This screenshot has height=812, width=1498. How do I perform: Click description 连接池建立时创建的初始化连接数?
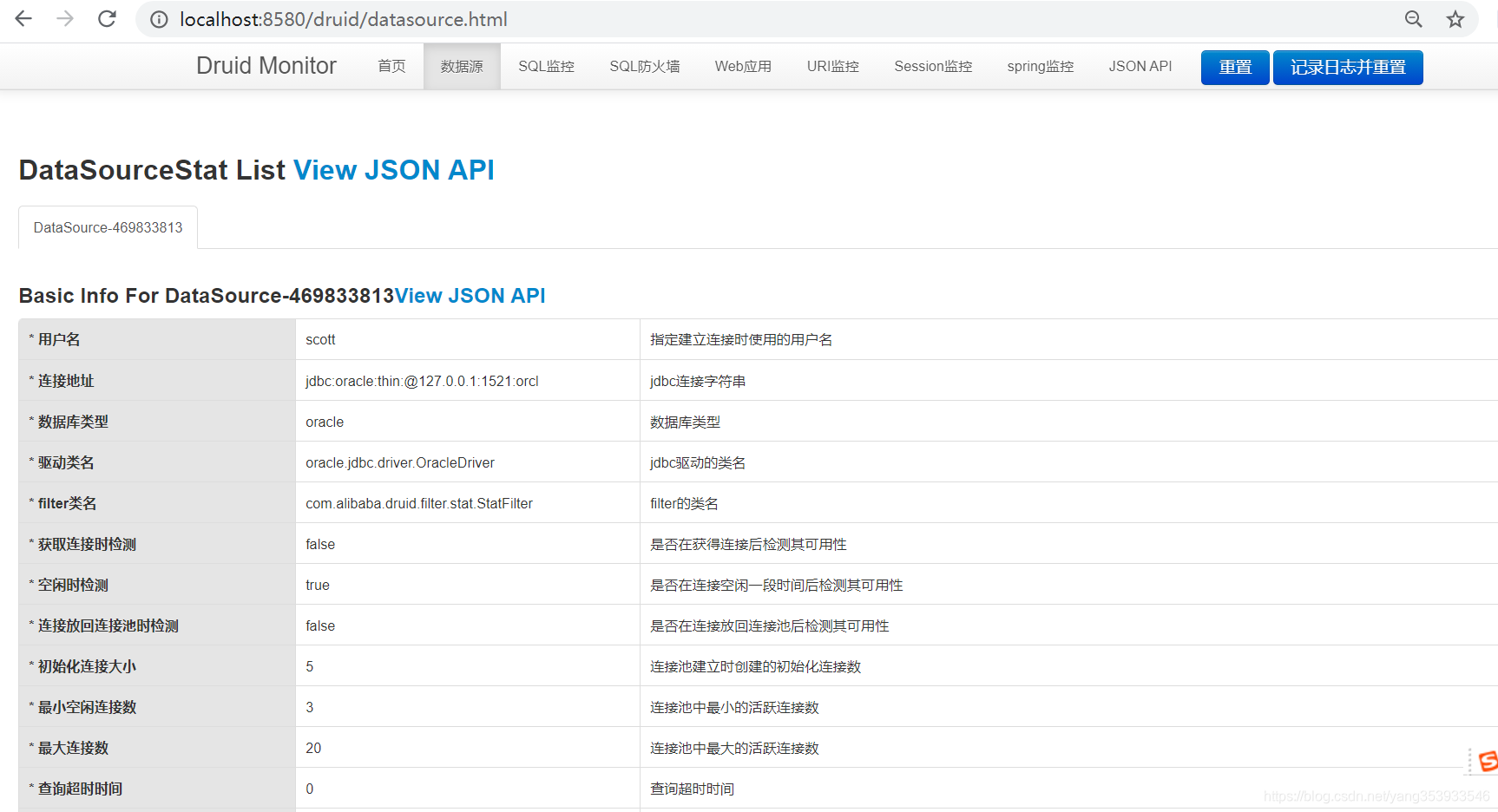[x=755, y=666]
